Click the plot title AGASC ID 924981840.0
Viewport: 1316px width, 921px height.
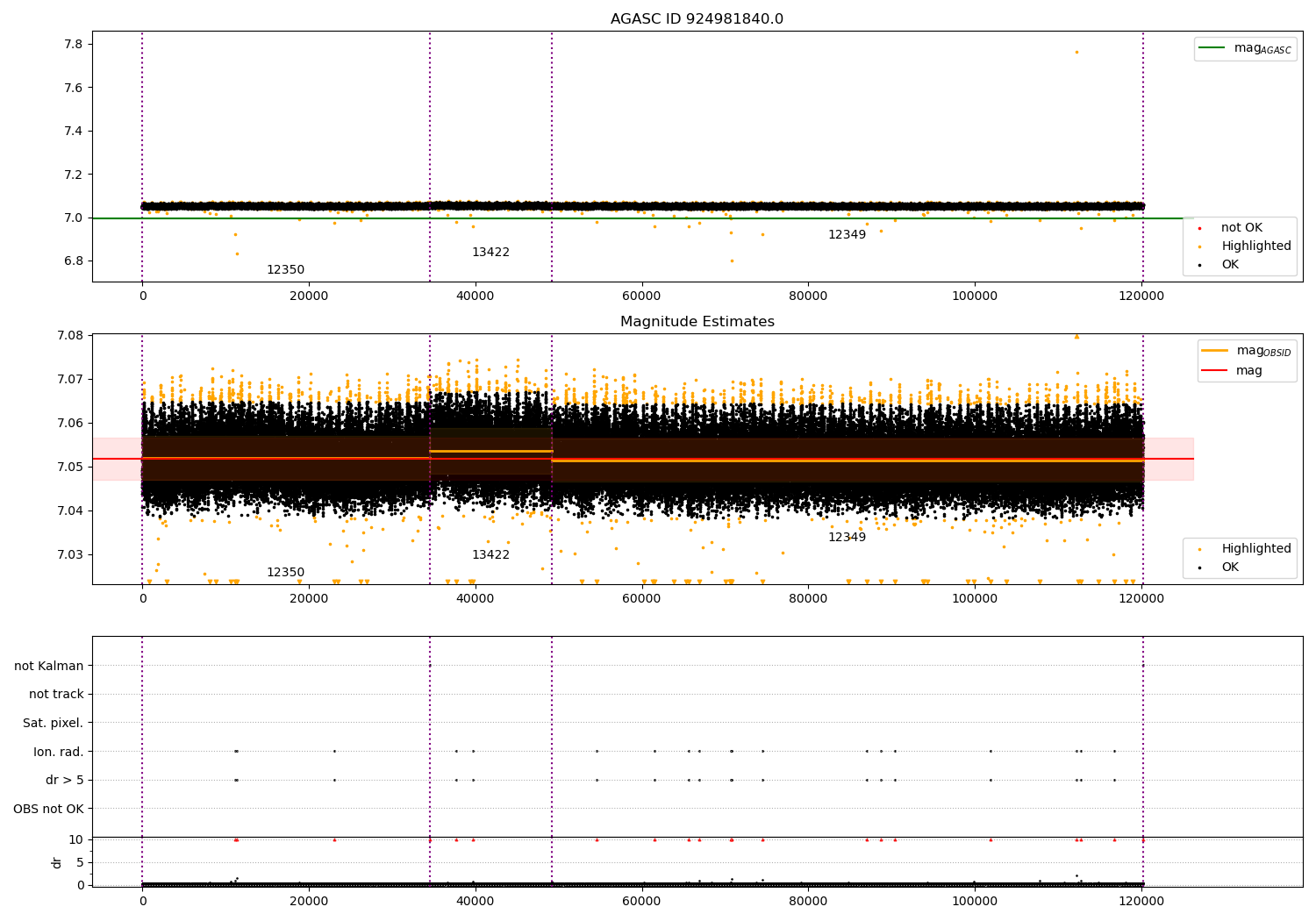coord(697,19)
